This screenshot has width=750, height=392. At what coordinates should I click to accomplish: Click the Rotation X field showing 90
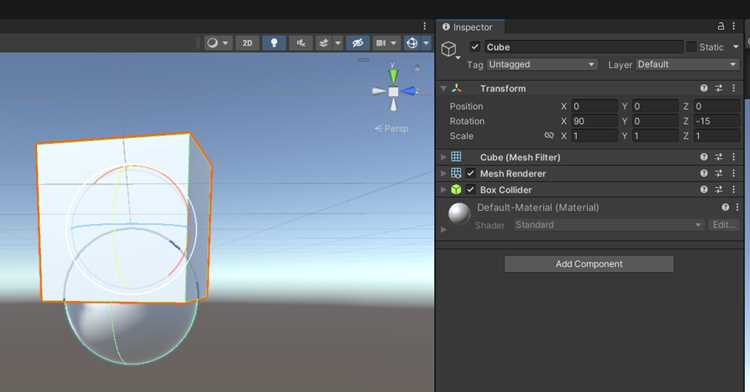point(595,121)
